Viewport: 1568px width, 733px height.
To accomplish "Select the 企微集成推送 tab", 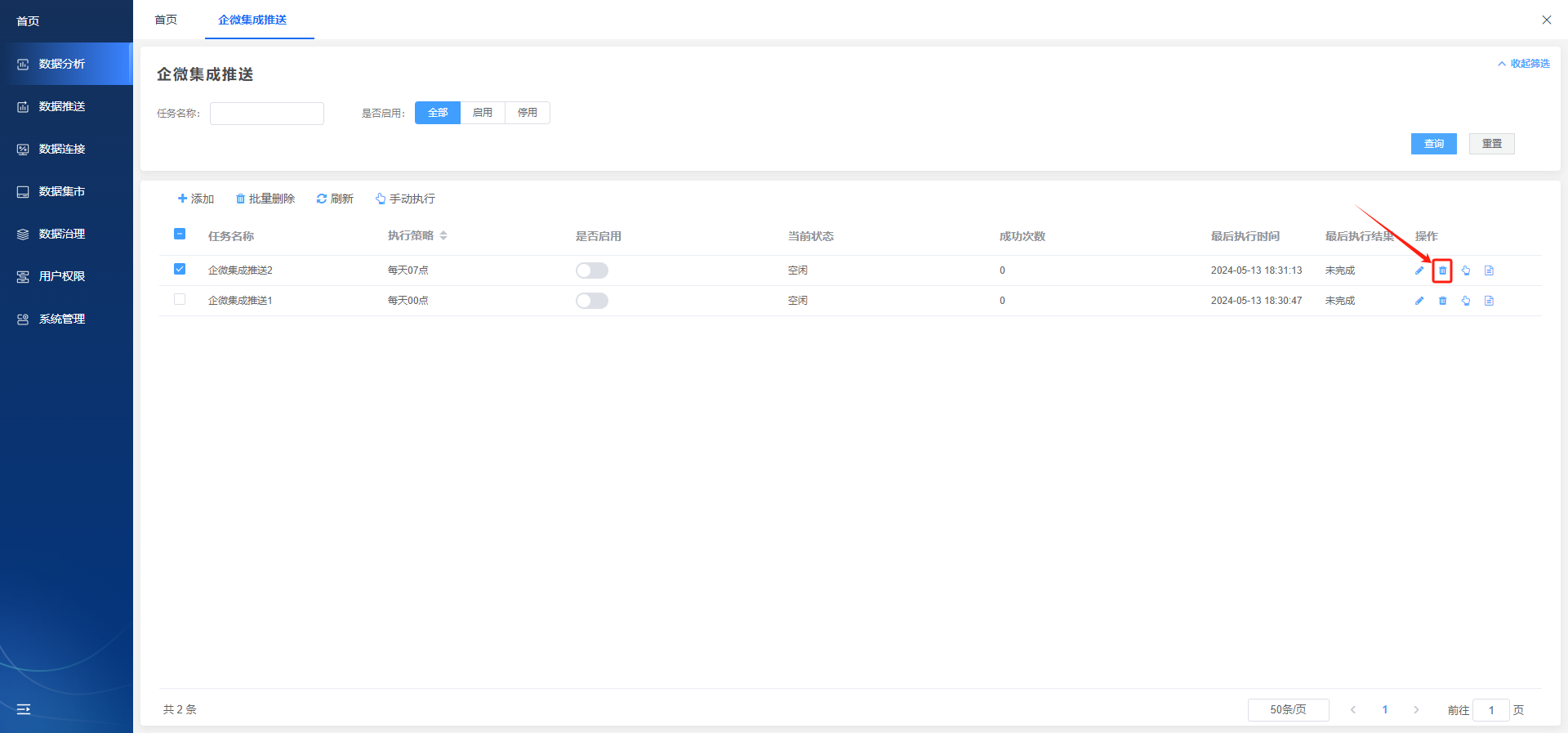I will (252, 20).
